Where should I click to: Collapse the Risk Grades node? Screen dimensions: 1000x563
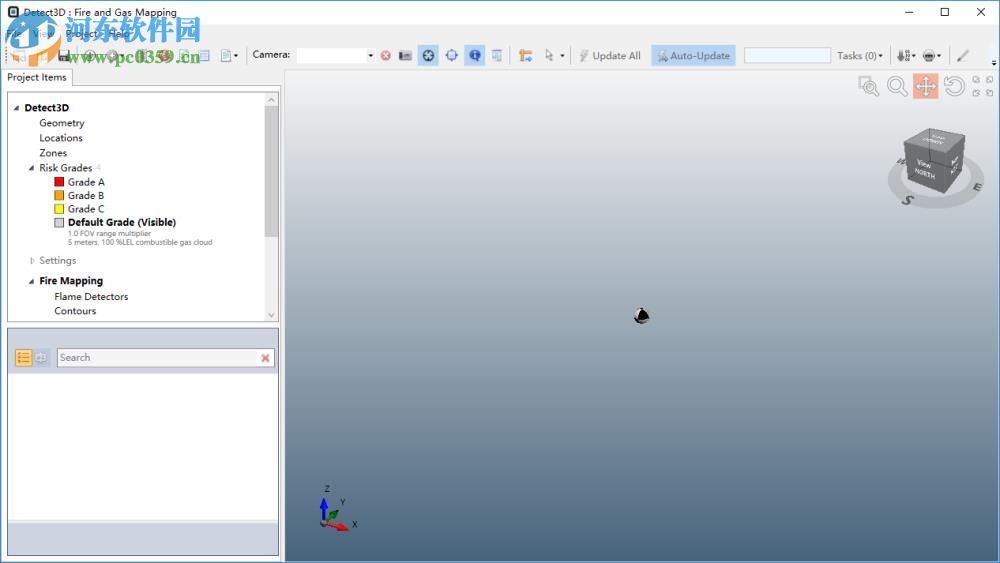31,168
